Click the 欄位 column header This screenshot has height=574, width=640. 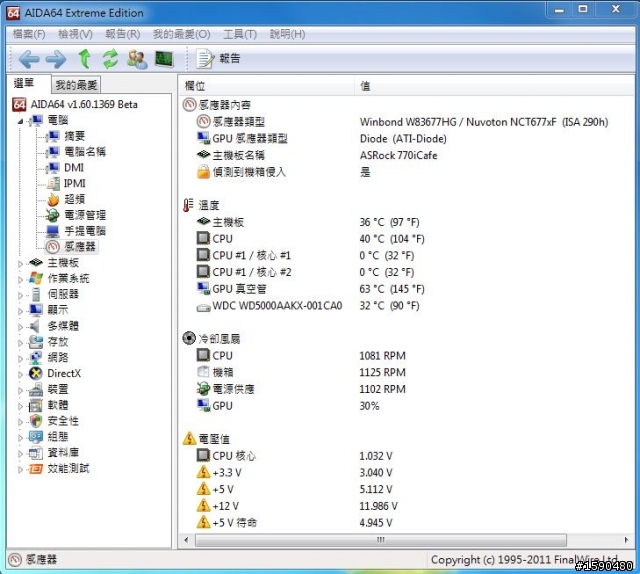(x=267, y=86)
